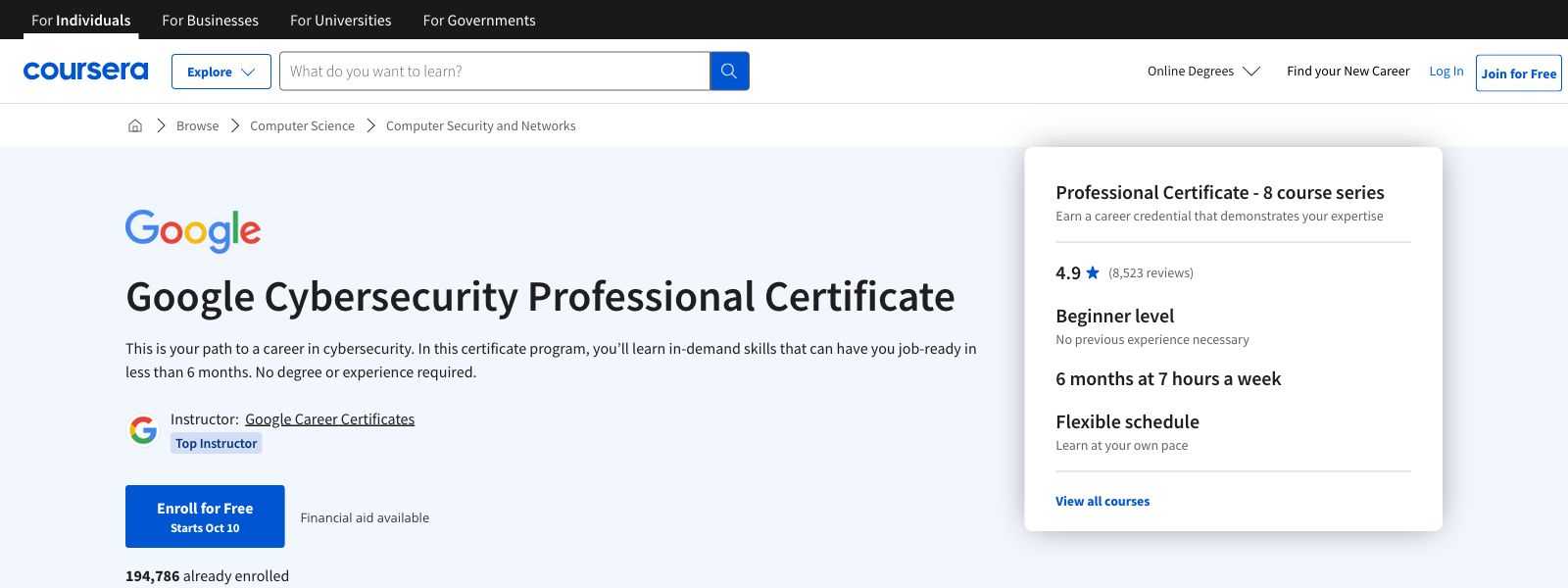The height and width of the screenshot is (588, 1568).
Task: Click '6 months at 7 hours a week'
Action: 1168,378
